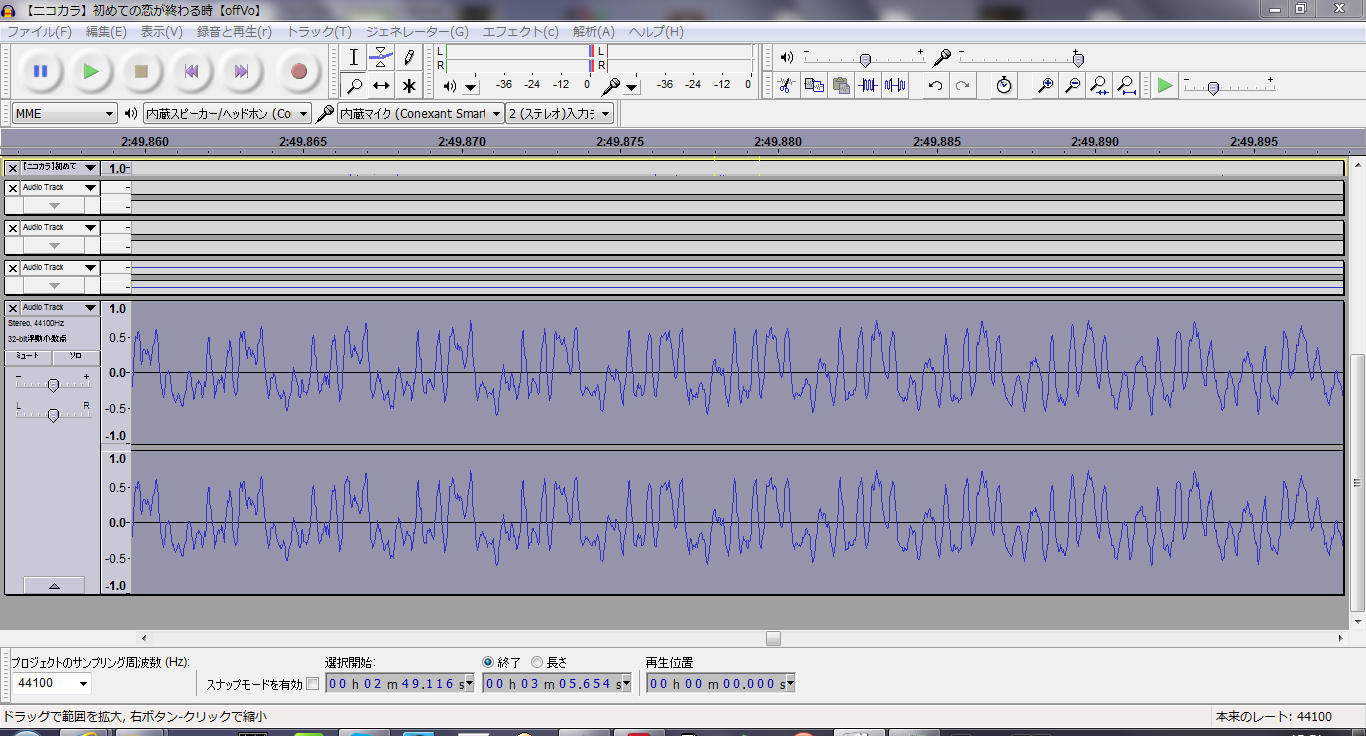Open the 【ニコカラ】初めて track name menu
The height and width of the screenshot is (736, 1366).
pyautogui.click(x=60, y=168)
